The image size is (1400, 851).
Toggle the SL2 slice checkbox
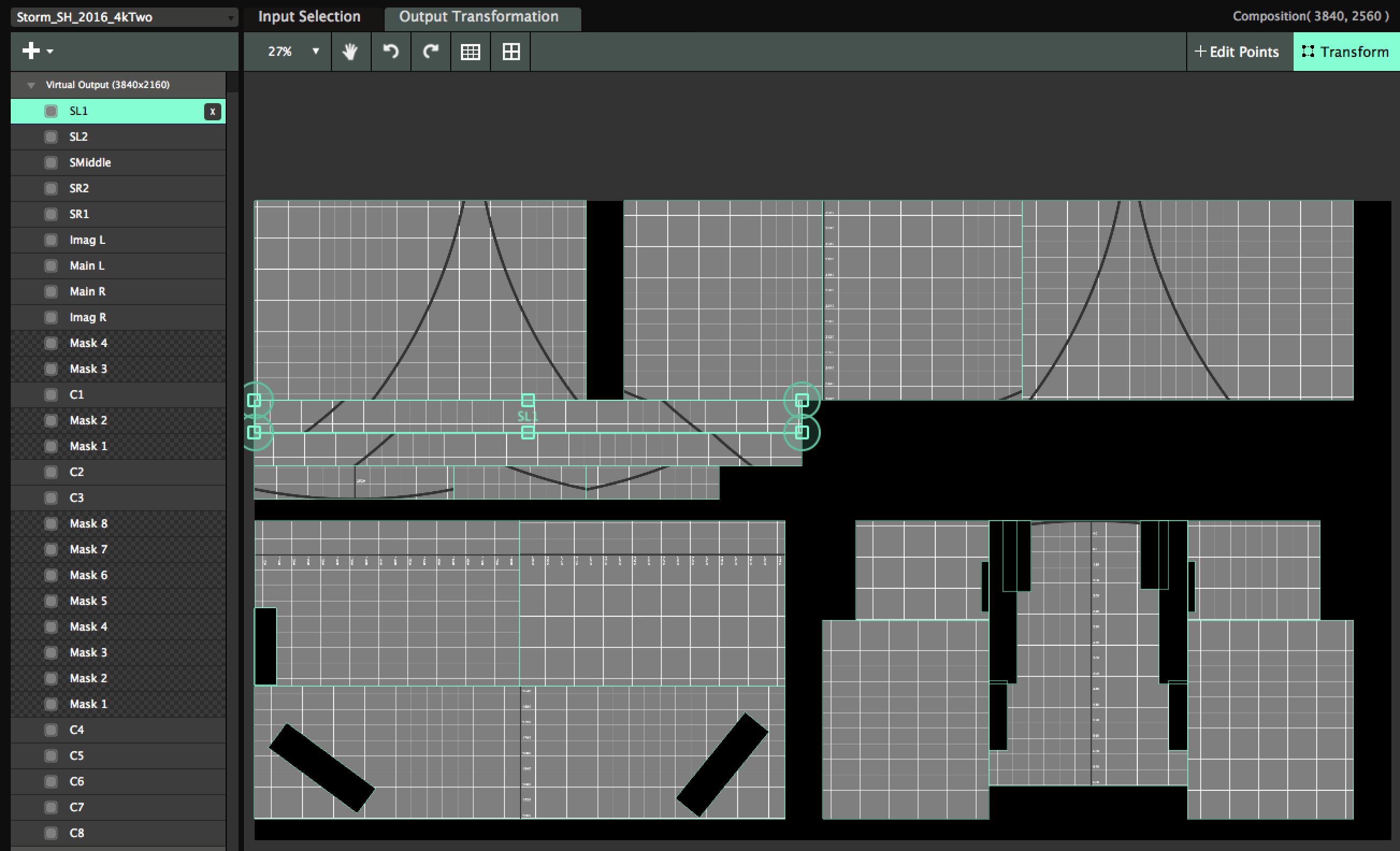[51, 137]
